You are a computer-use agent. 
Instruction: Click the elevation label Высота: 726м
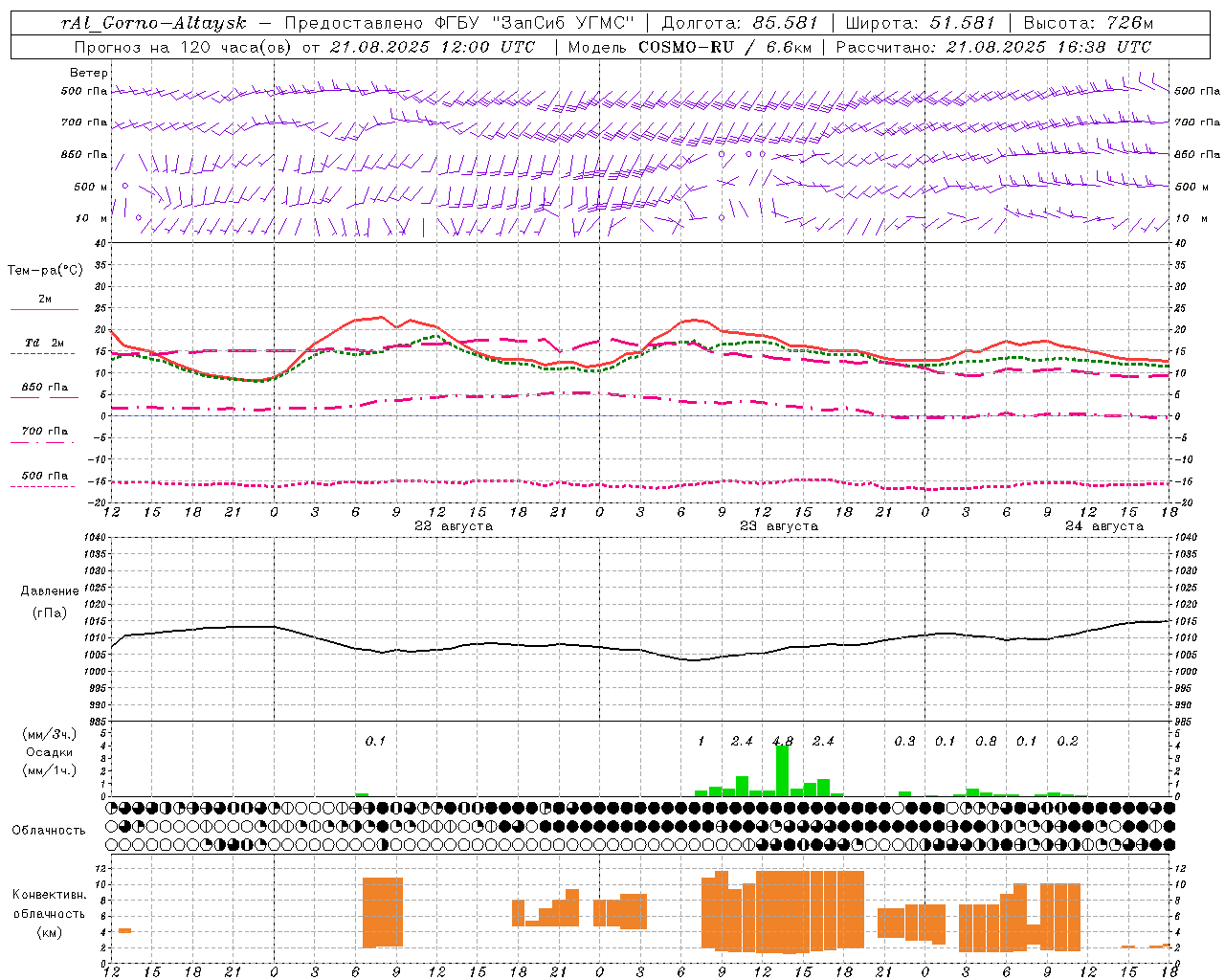click(1089, 23)
